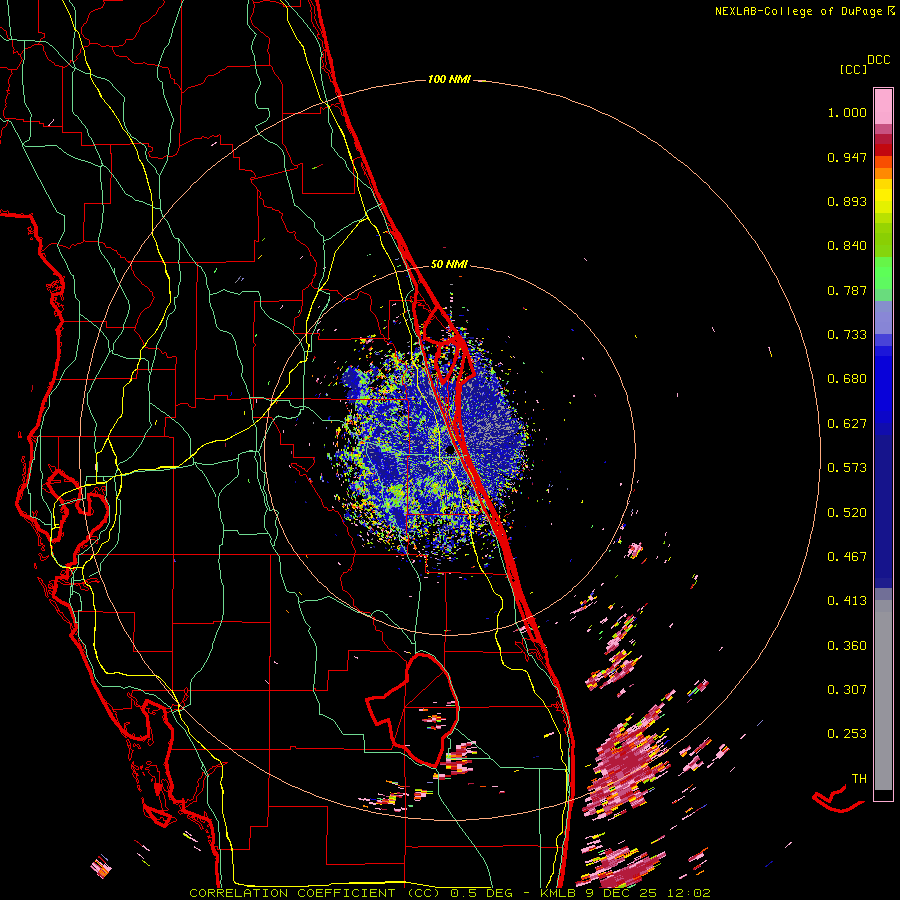900x900 pixels.
Task: Click the KMLB 9 DEC 25 12:02 timestamp
Action: click(x=625, y=893)
